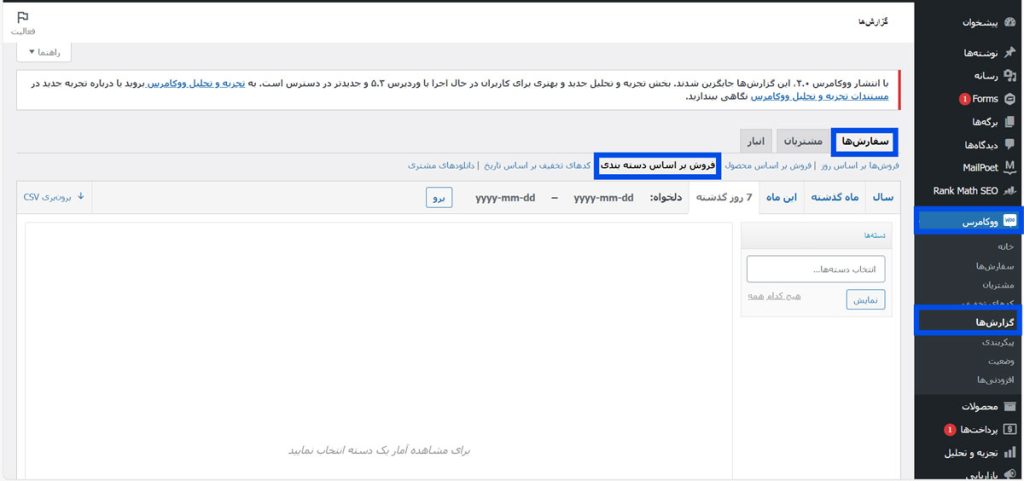
Task: Click the برو go button
Action: [x=439, y=198]
